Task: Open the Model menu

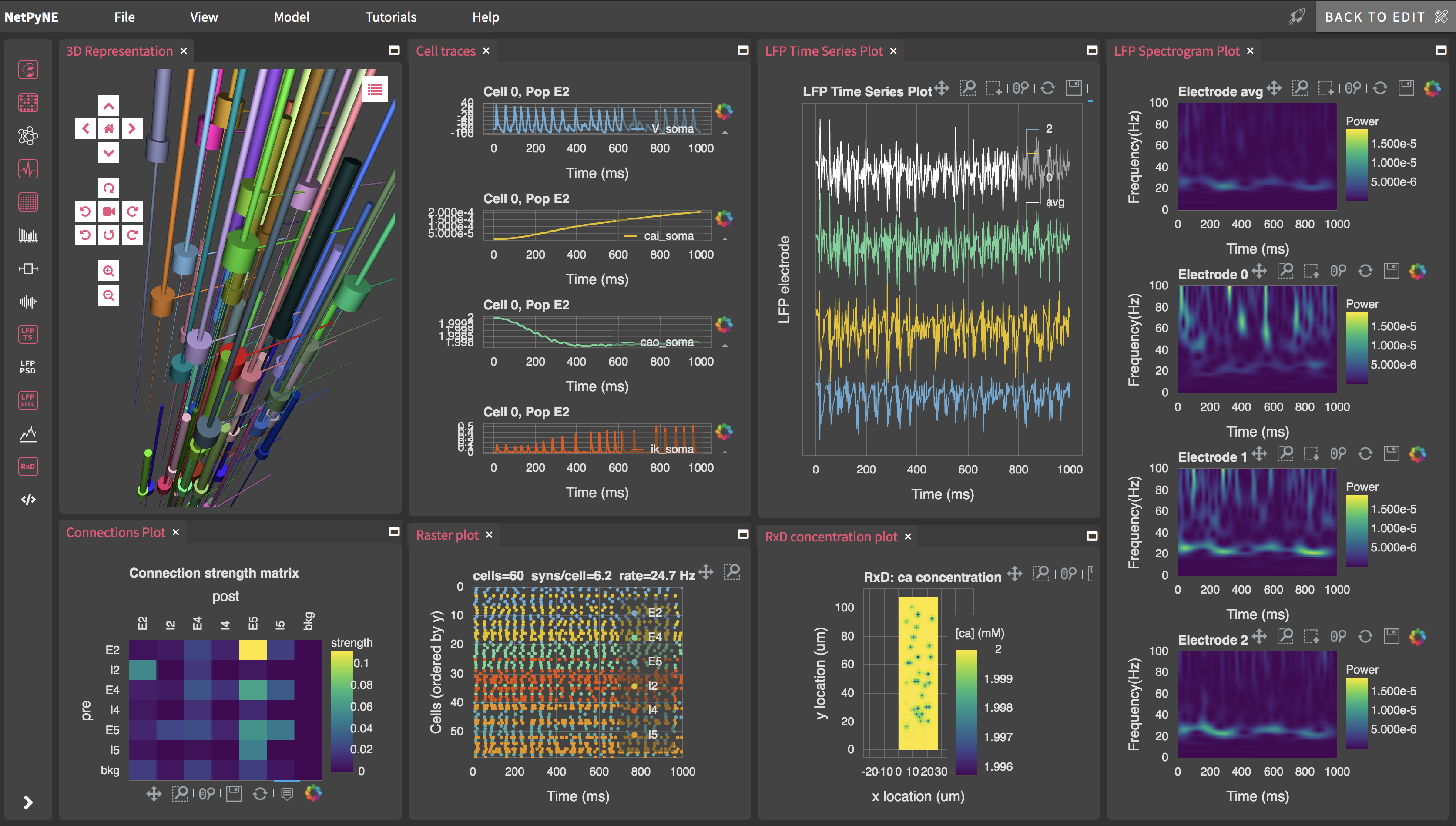Action: (292, 17)
